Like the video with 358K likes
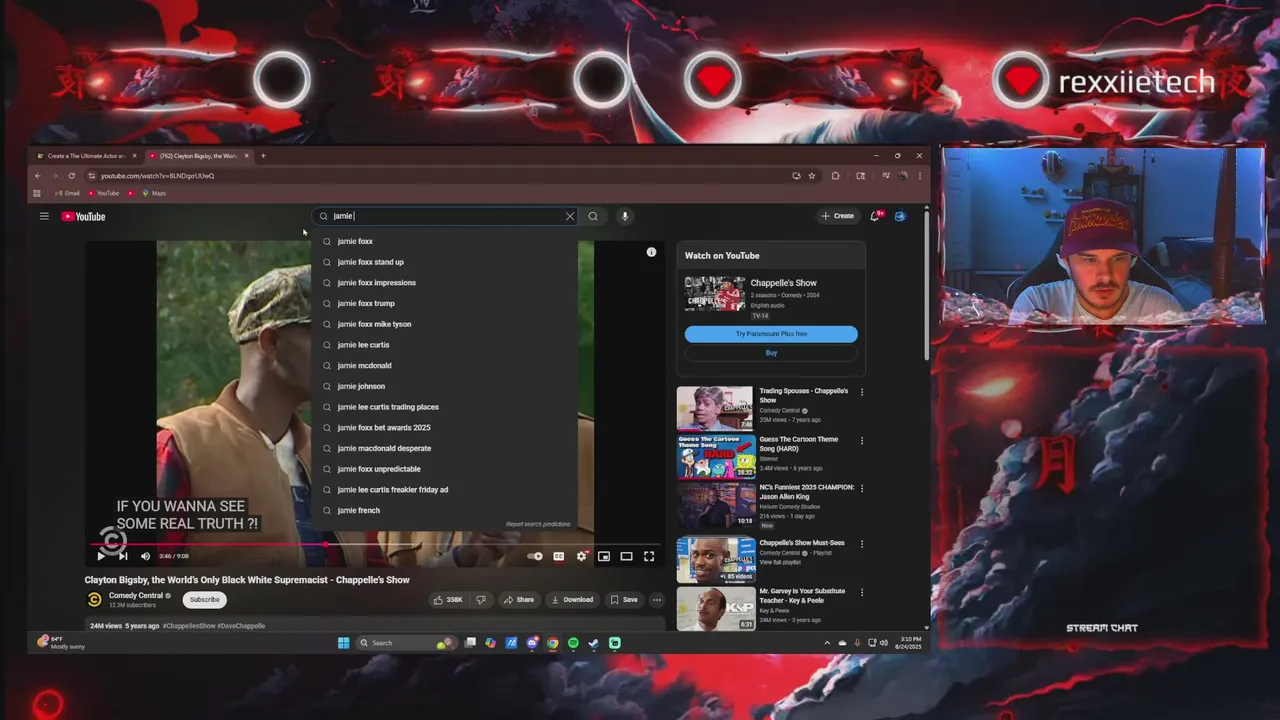Screen dimensions: 1280x720 448,600
